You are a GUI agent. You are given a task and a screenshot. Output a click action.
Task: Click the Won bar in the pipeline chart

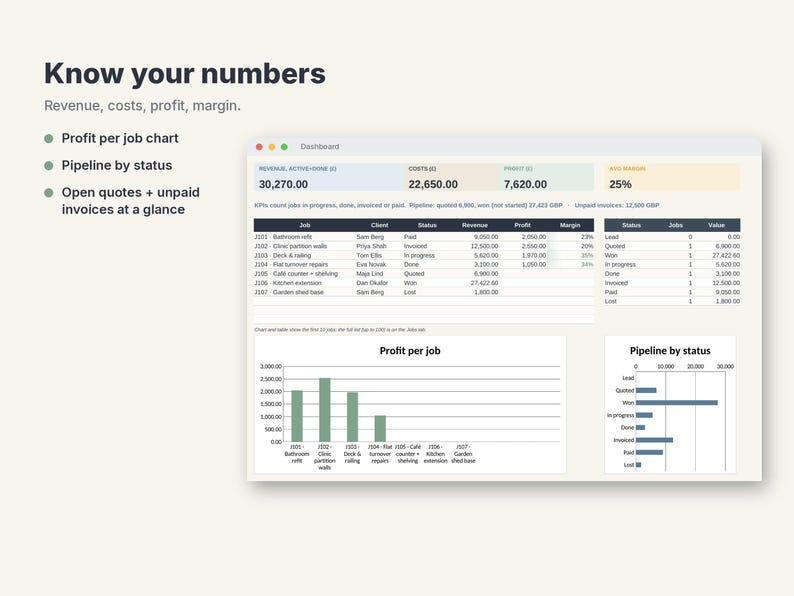click(677, 403)
